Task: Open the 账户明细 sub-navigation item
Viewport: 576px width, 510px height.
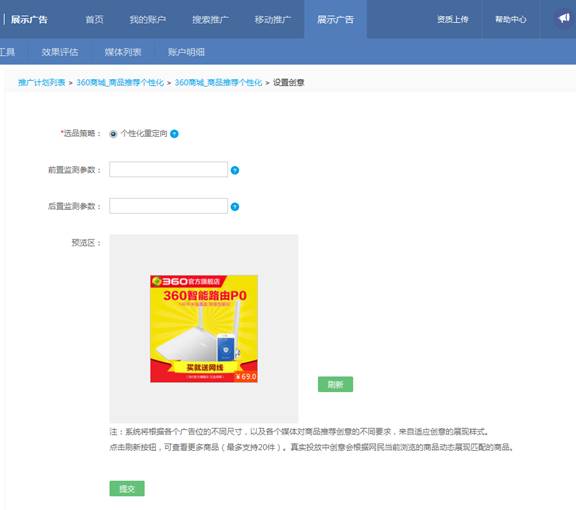Action: [186, 52]
